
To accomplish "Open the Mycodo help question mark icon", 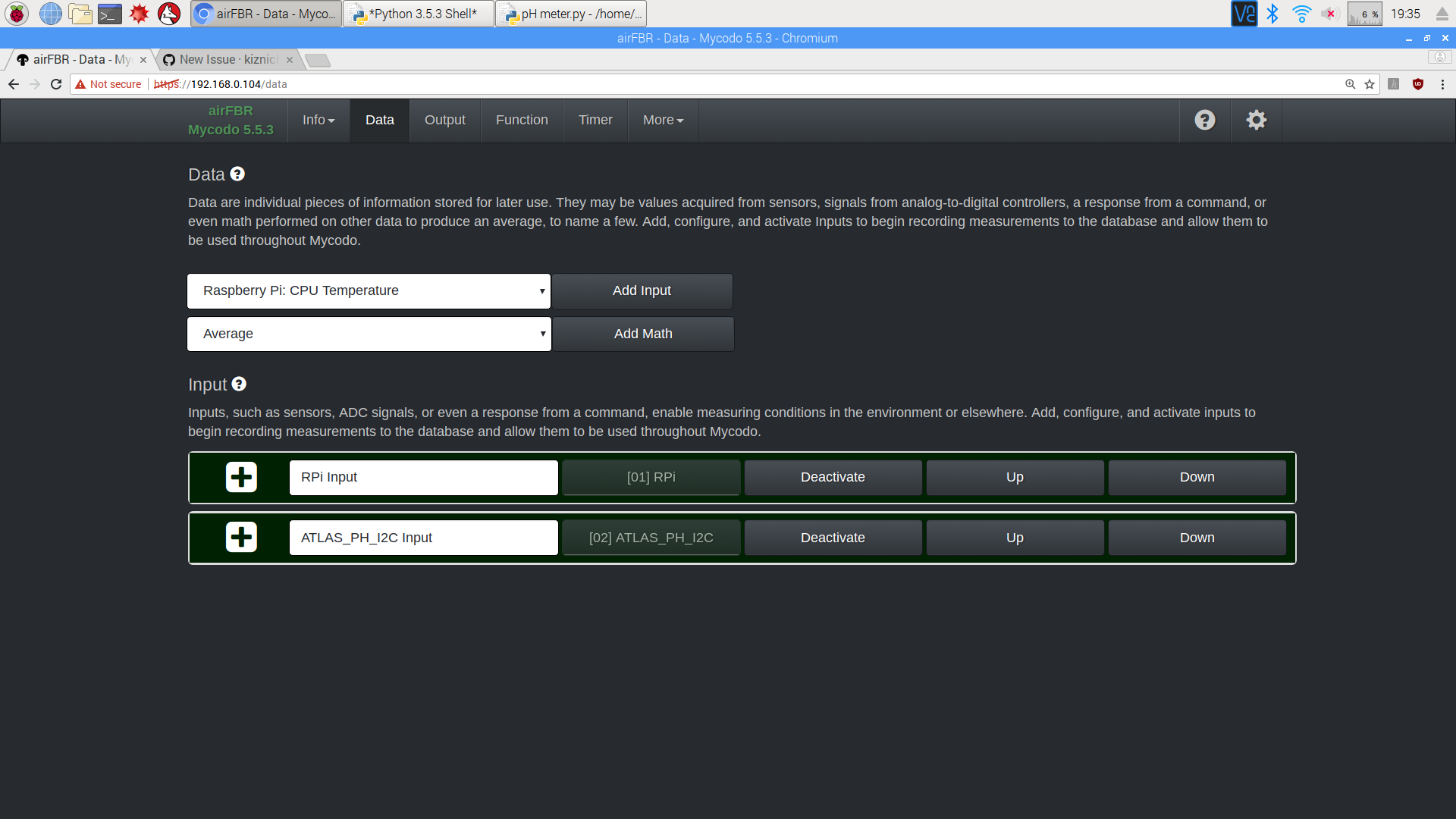I will [x=1205, y=120].
